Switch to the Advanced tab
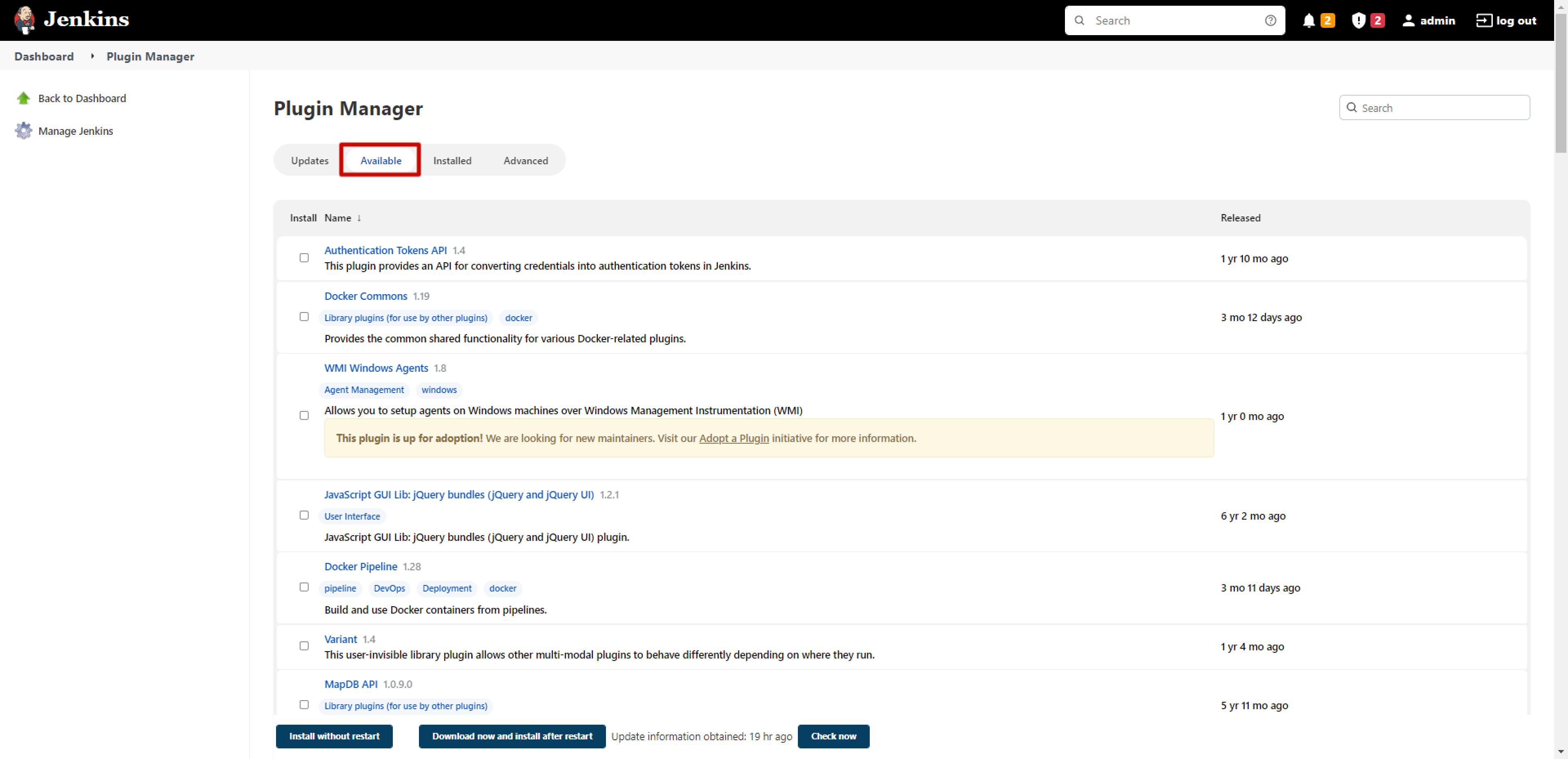 click(x=525, y=160)
